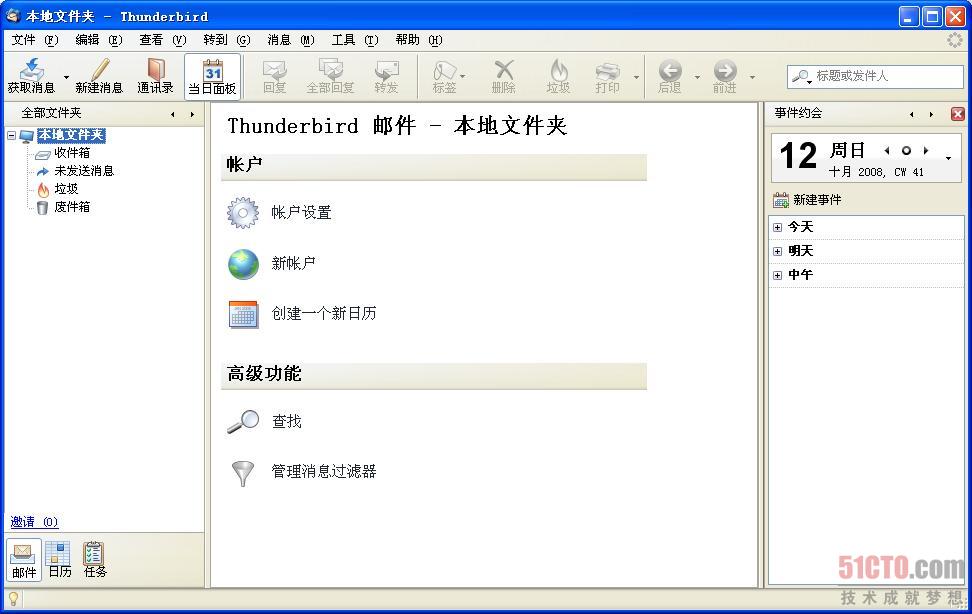
Task: Click the 全部回复 reply-all icon
Action: pyautogui.click(x=330, y=69)
